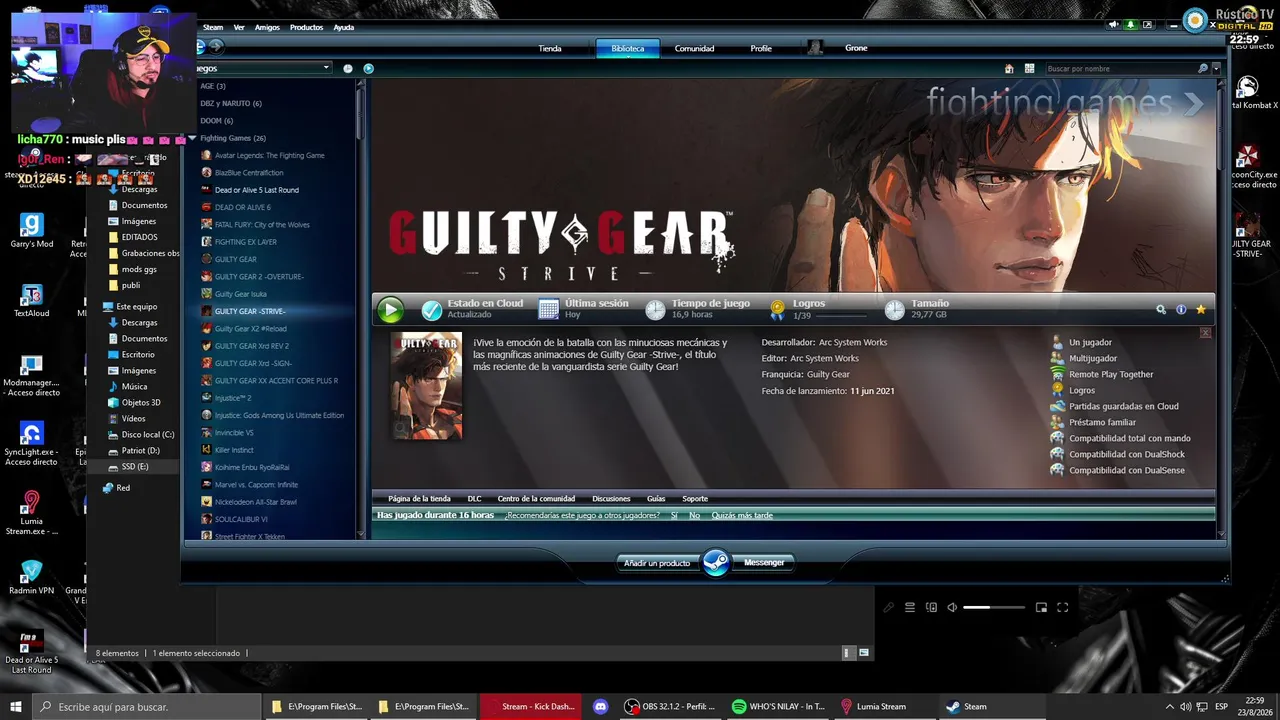Mark game as favorite with star icon
1280x720 pixels.
click(1201, 310)
